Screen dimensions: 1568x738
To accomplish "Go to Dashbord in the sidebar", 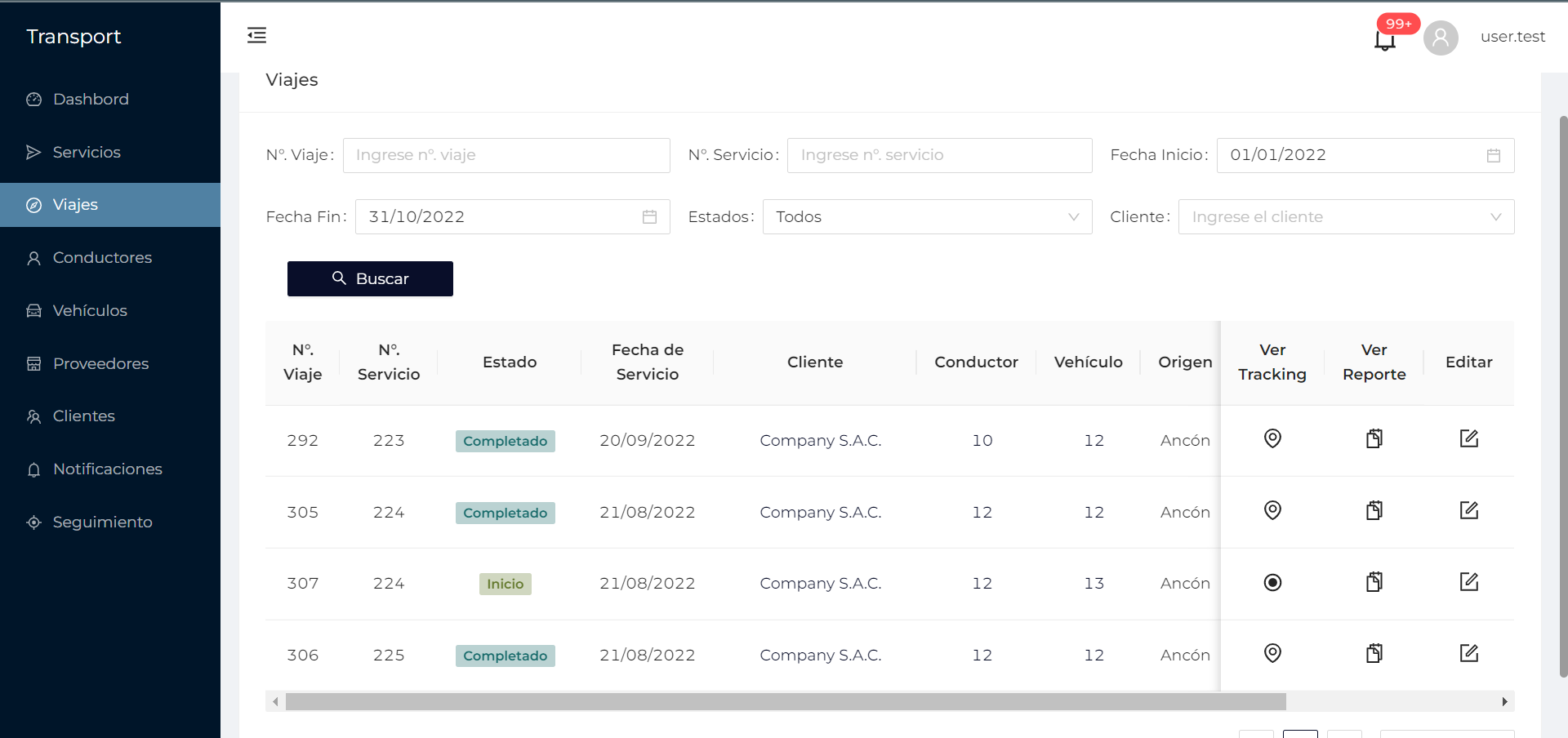I will 110,99.
